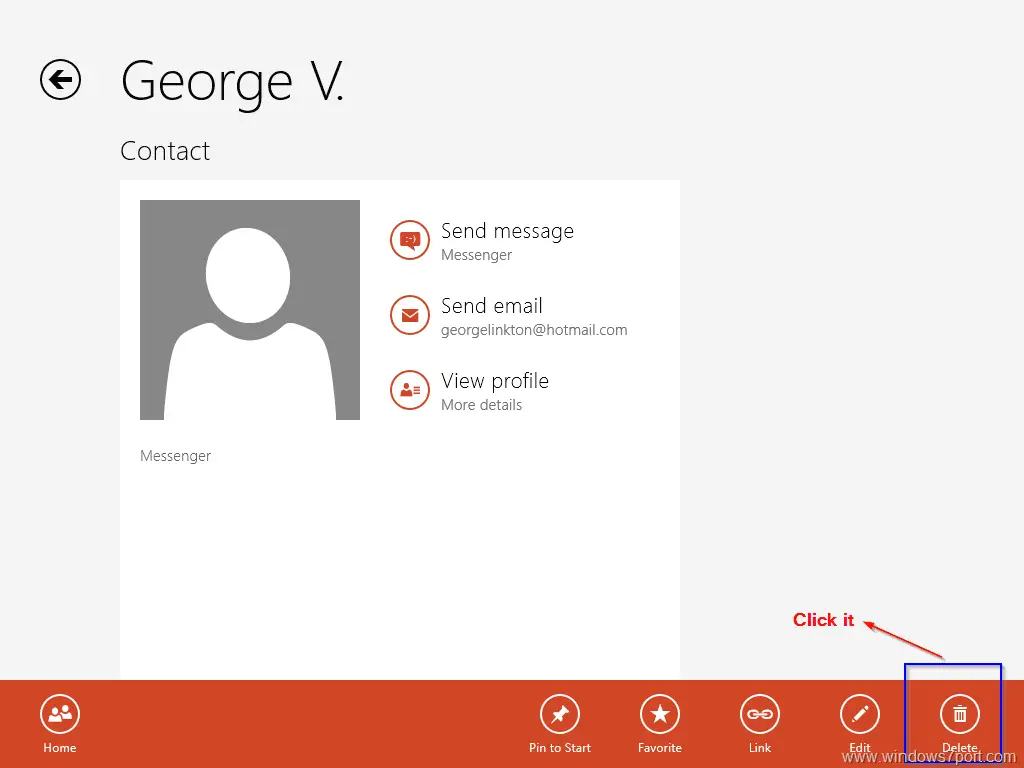Mark George V. as Favorite
Viewport: 1024px width, 768px height.
pos(660,724)
